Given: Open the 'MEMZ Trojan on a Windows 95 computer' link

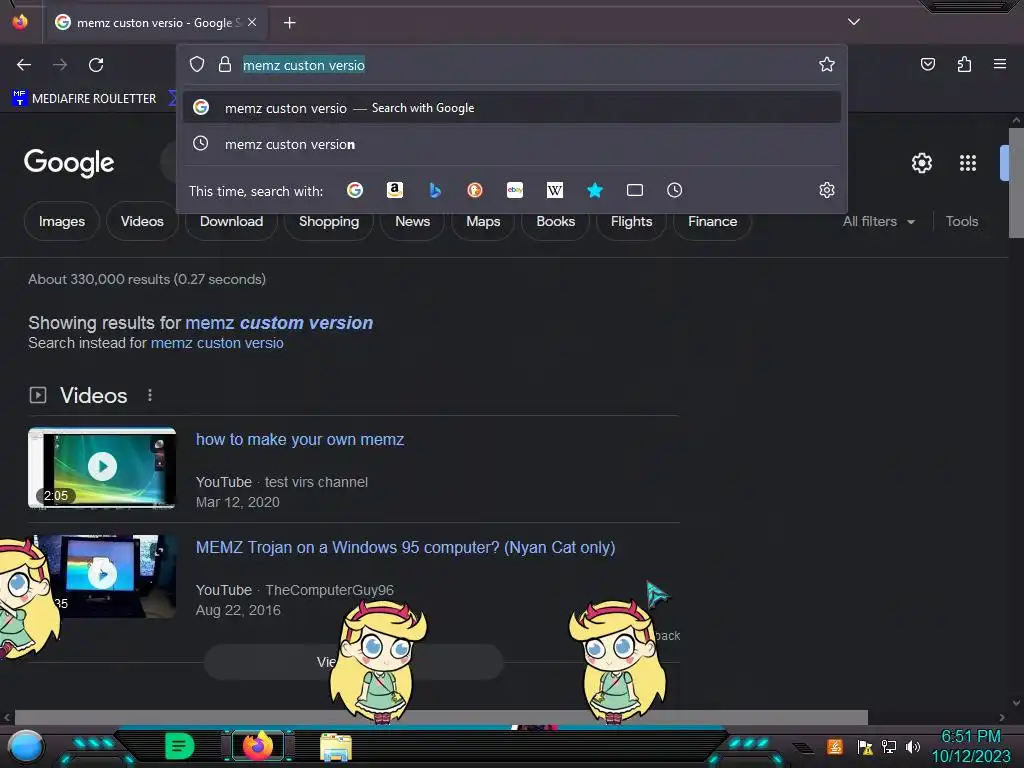Looking at the screenshot, I should pyautogui.click(x=406, y=547).
